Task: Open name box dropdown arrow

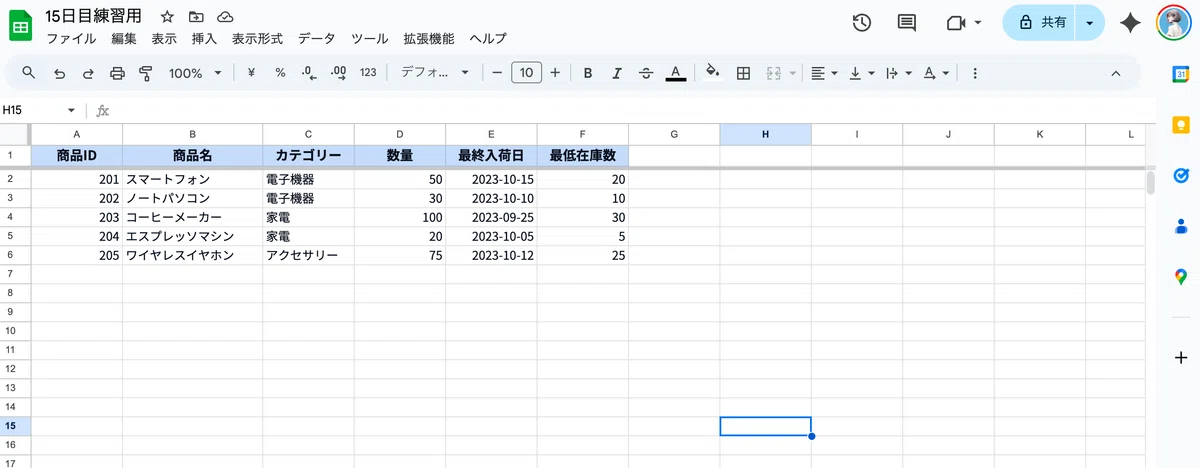Action: tap(71, 110)
